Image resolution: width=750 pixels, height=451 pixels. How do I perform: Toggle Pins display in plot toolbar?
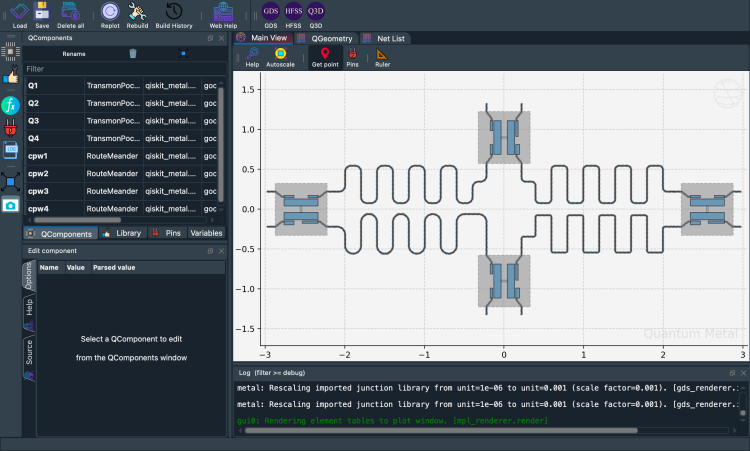[353, 57]
